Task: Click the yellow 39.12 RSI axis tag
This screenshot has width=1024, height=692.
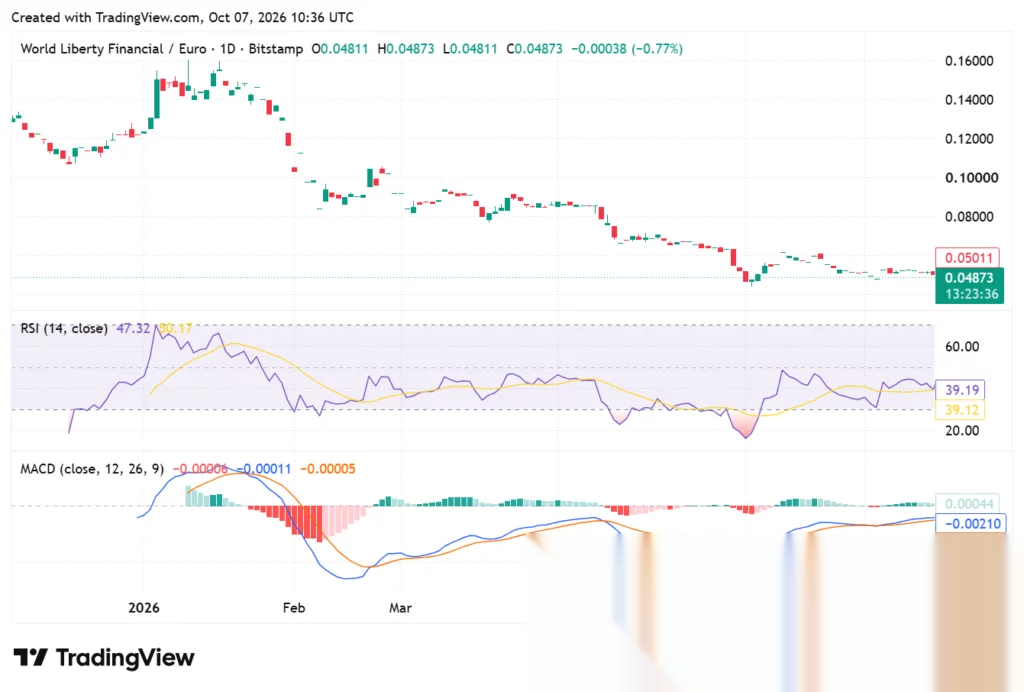Action: tap(961, 410)
